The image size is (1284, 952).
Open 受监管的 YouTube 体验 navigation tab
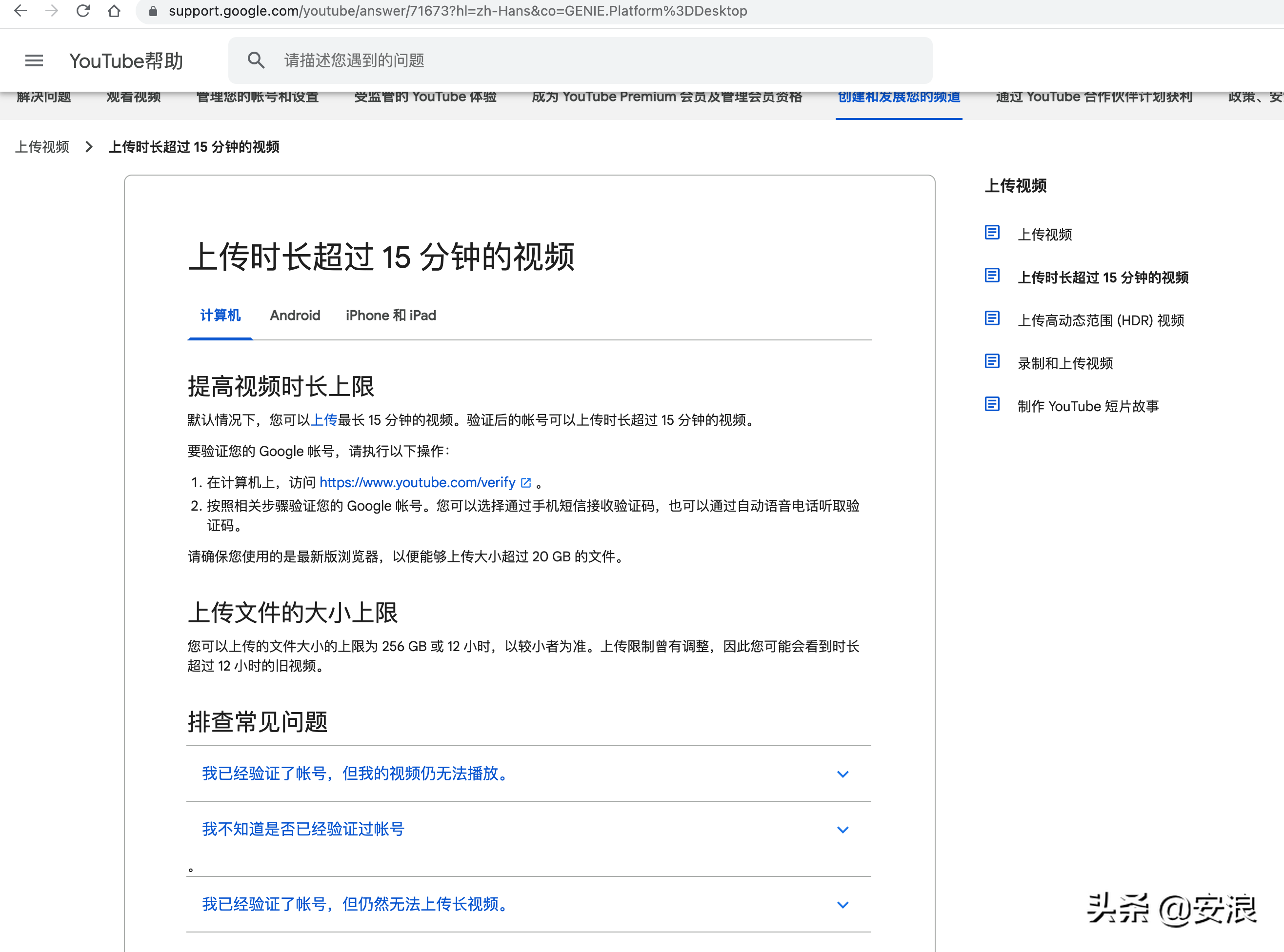(425, 97)
